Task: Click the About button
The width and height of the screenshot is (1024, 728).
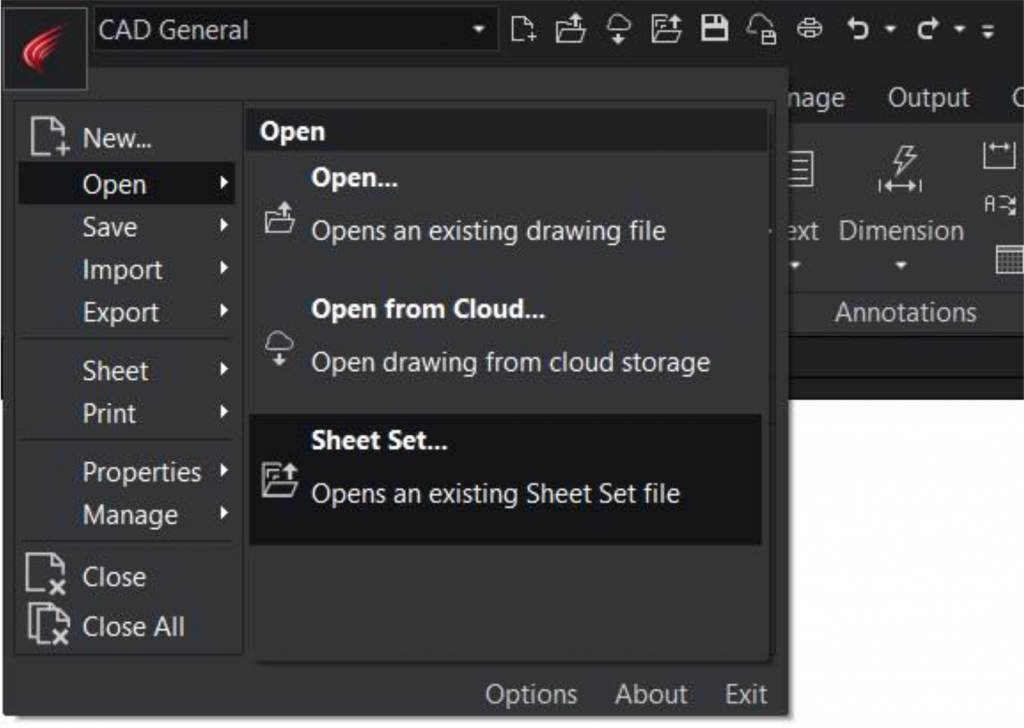Action: pyautogui.click(x=650, y=694)
